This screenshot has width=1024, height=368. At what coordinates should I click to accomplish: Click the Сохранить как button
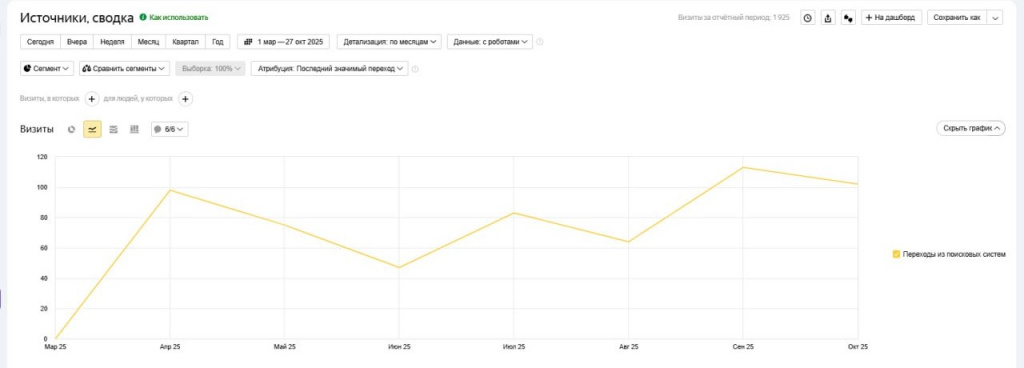(x=957, y=18)
